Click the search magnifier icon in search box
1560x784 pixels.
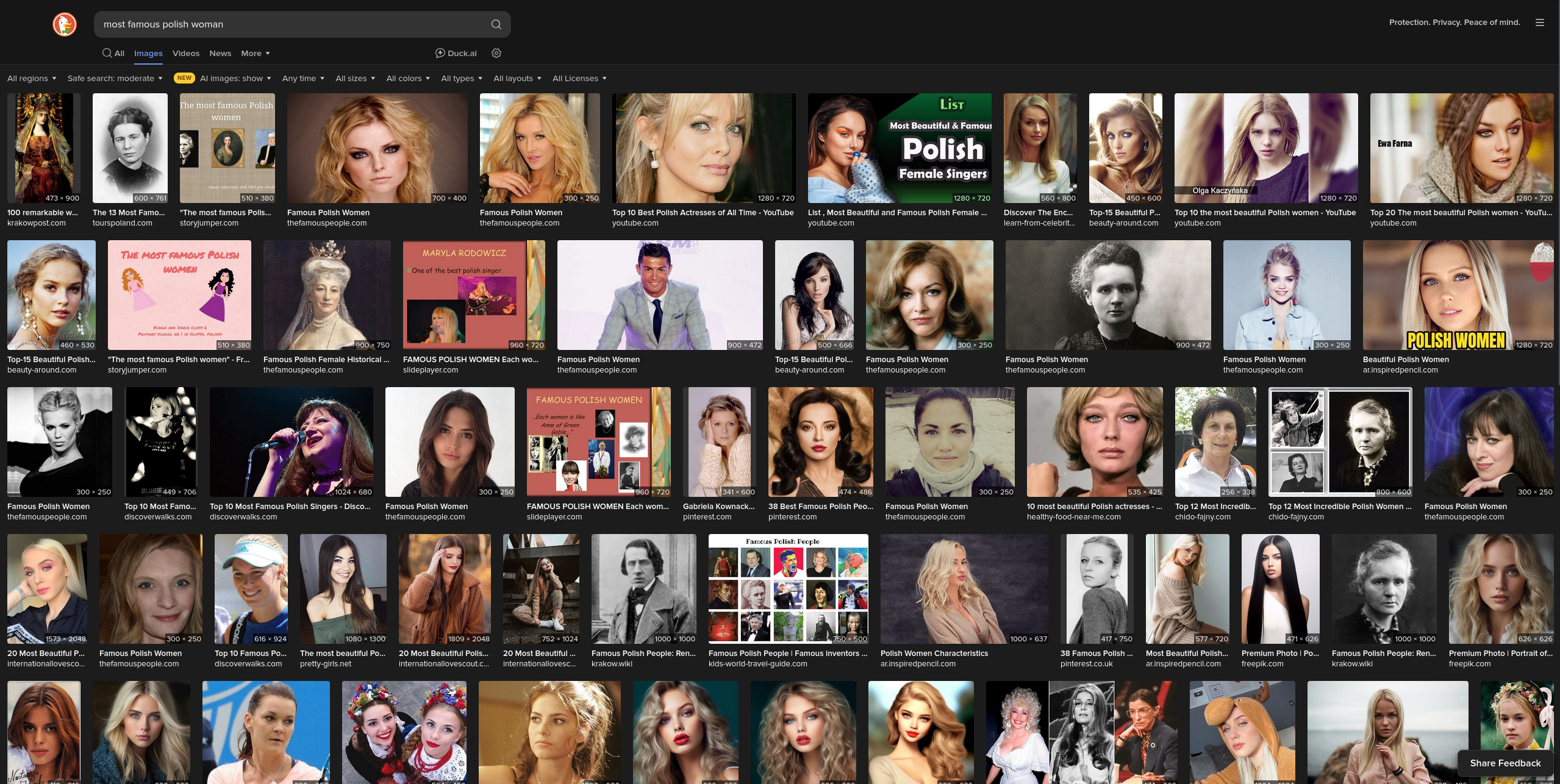pos(496,24)
